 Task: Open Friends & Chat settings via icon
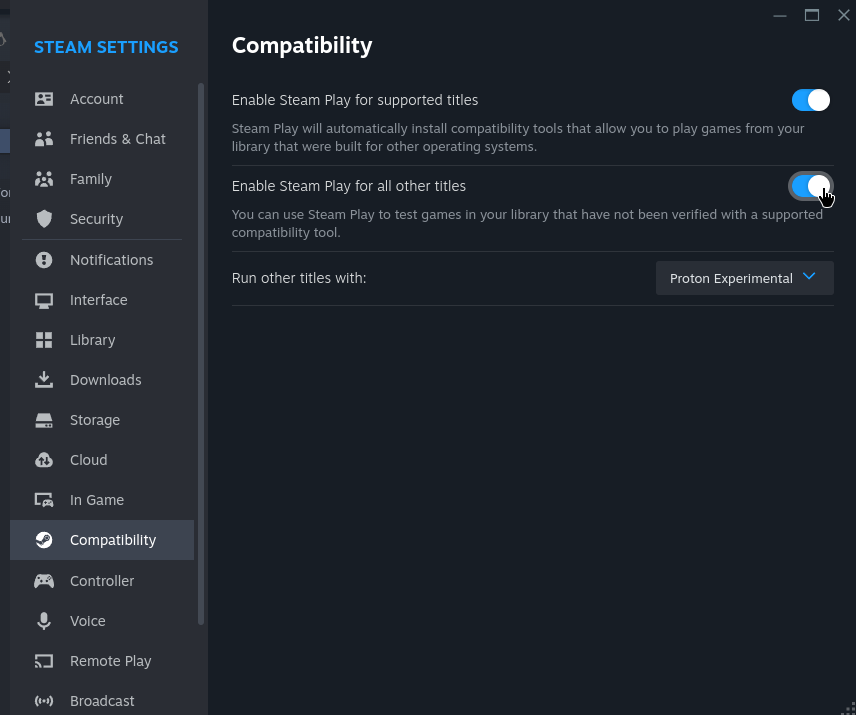pos(44,139)
